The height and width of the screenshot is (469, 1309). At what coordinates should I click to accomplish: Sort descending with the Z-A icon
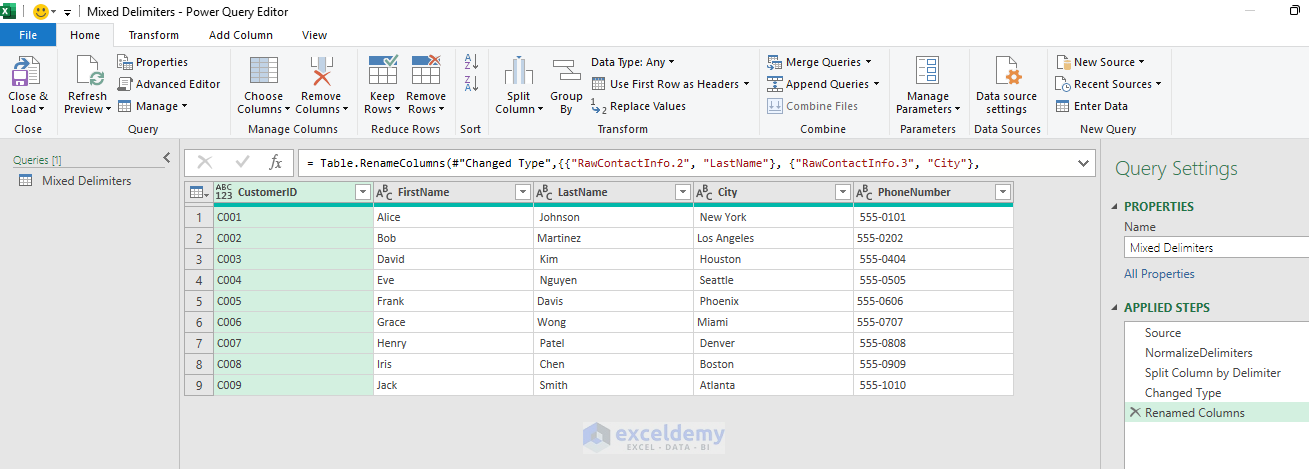click(471, 84)
